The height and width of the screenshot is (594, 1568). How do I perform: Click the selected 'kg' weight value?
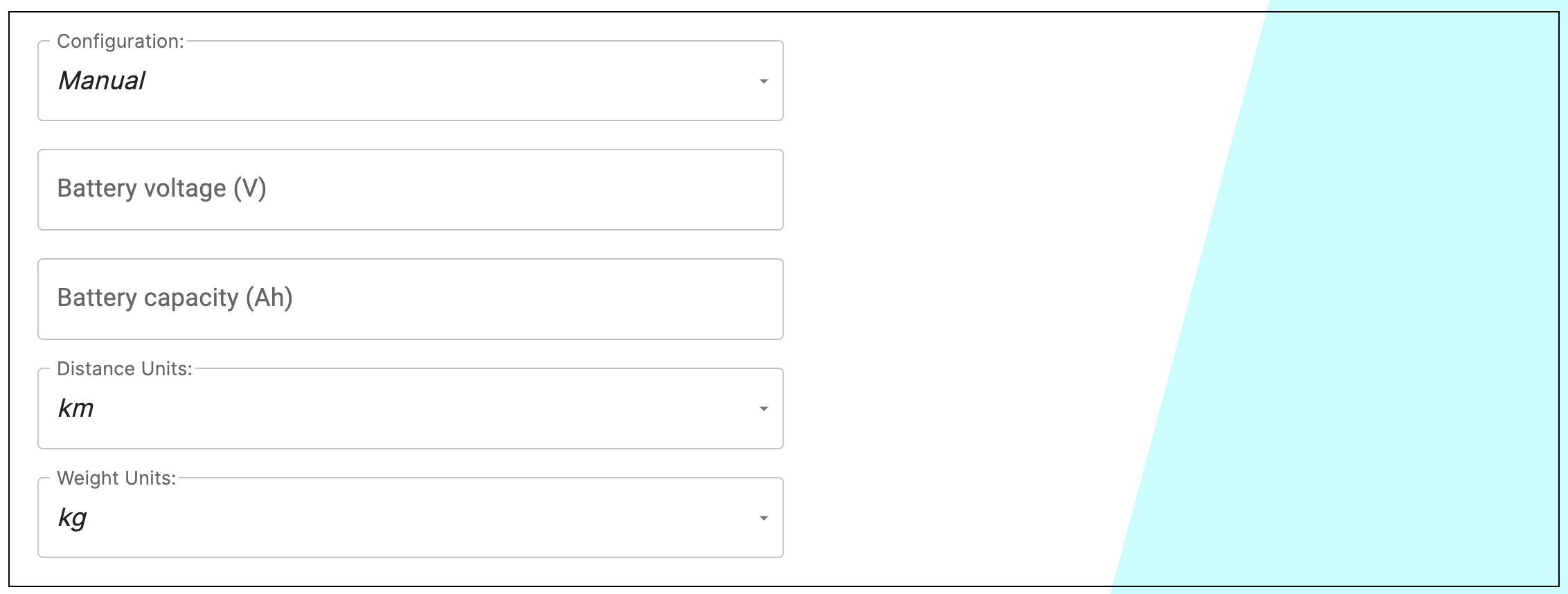pos(72,518)
